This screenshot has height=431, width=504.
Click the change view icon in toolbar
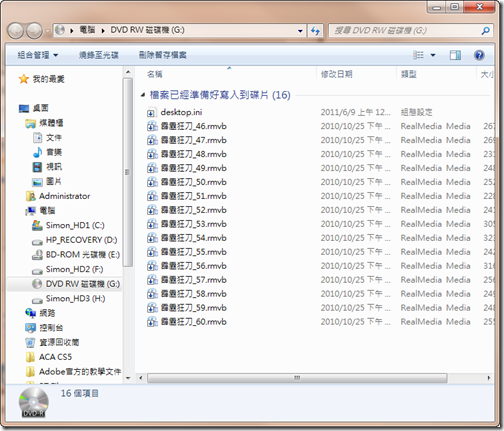(418, 55)
